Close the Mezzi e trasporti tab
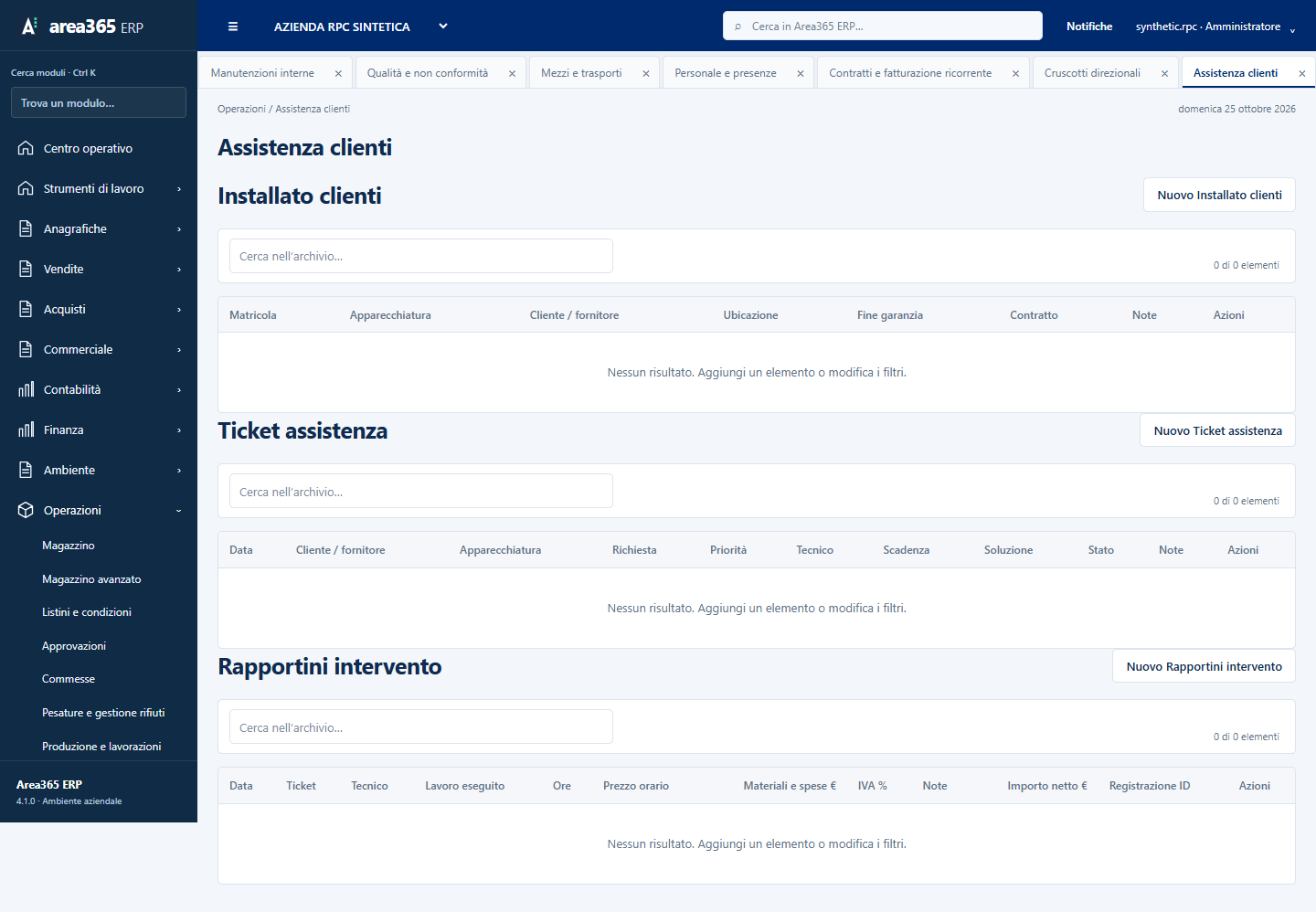Image resolution: width=1316 pixels, height=912 pixels. click(646, 73)
